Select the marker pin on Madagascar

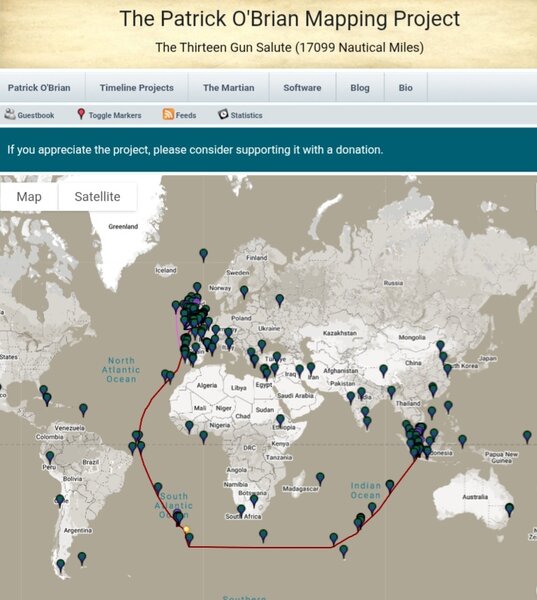click(320, 479)
